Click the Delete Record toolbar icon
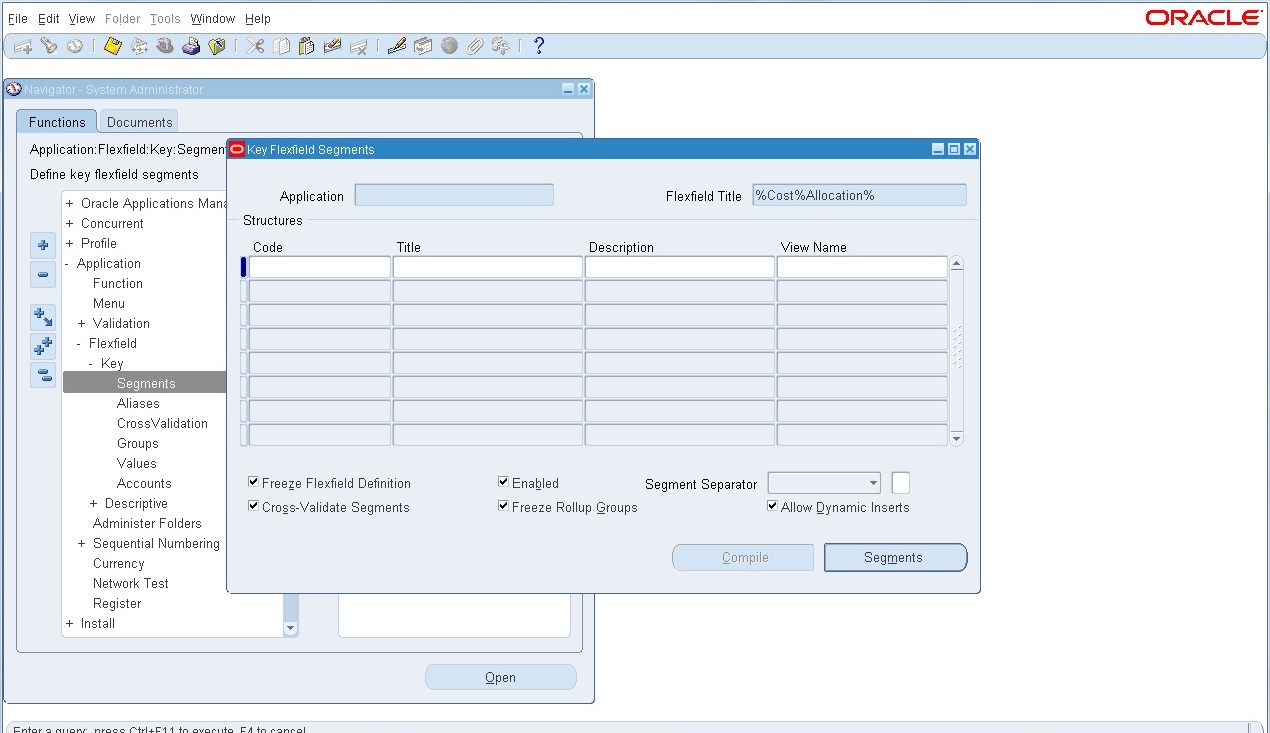The width and height of the screenshot is (1270, 733). (359, 46)
